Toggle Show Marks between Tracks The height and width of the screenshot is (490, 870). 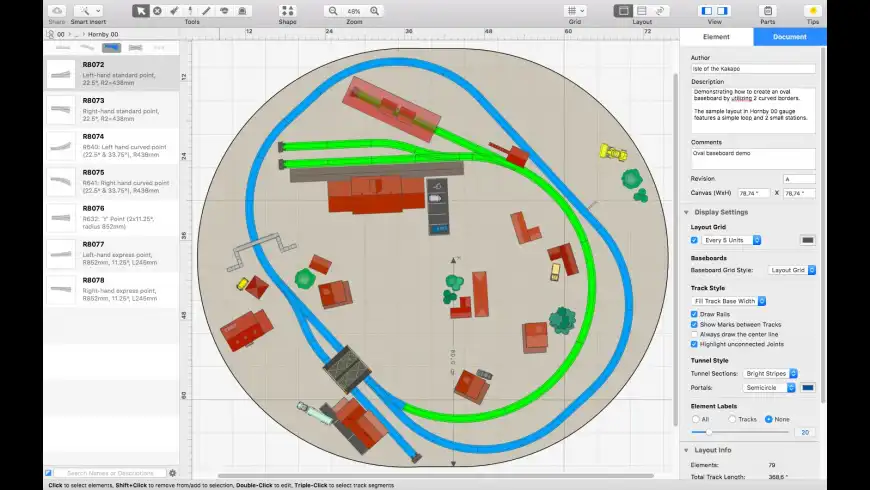point(694,324)
